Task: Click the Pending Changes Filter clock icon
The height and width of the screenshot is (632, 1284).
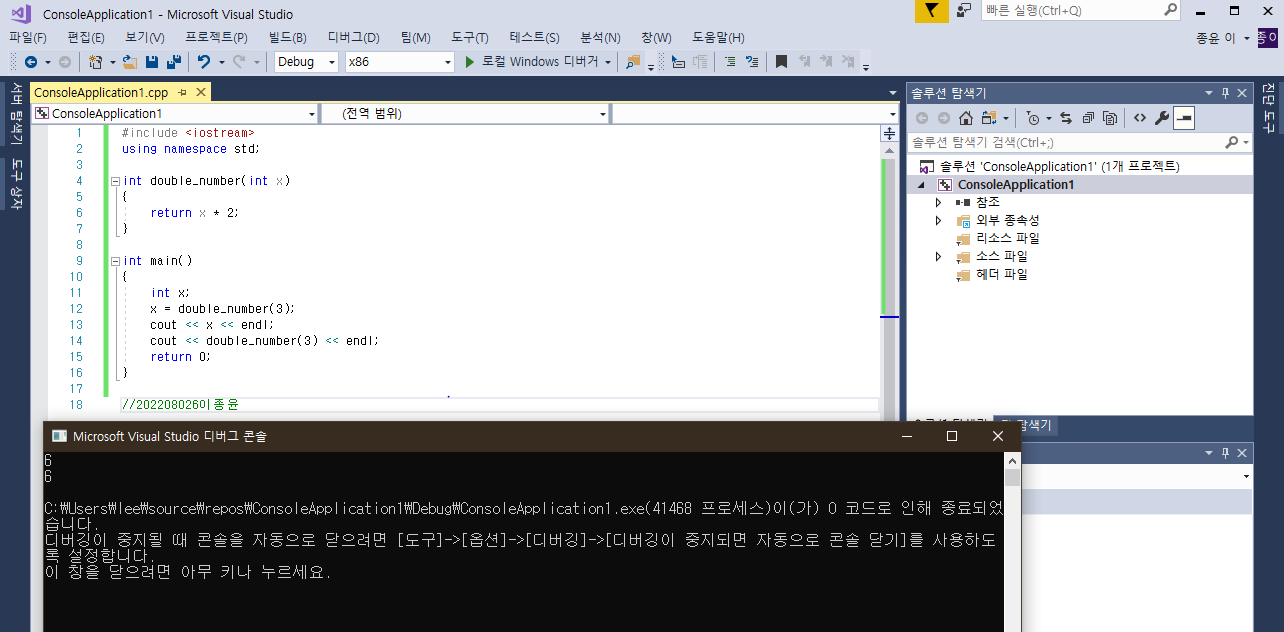Action: click(x=1033, y=118)
